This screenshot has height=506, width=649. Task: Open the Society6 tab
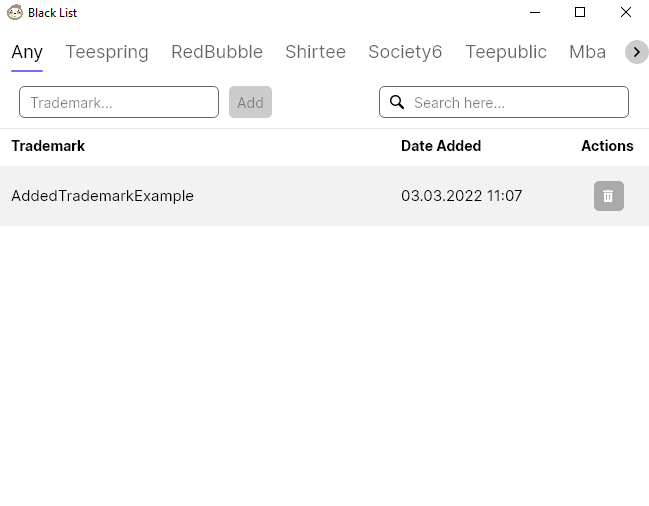click(x=405, y=52)
